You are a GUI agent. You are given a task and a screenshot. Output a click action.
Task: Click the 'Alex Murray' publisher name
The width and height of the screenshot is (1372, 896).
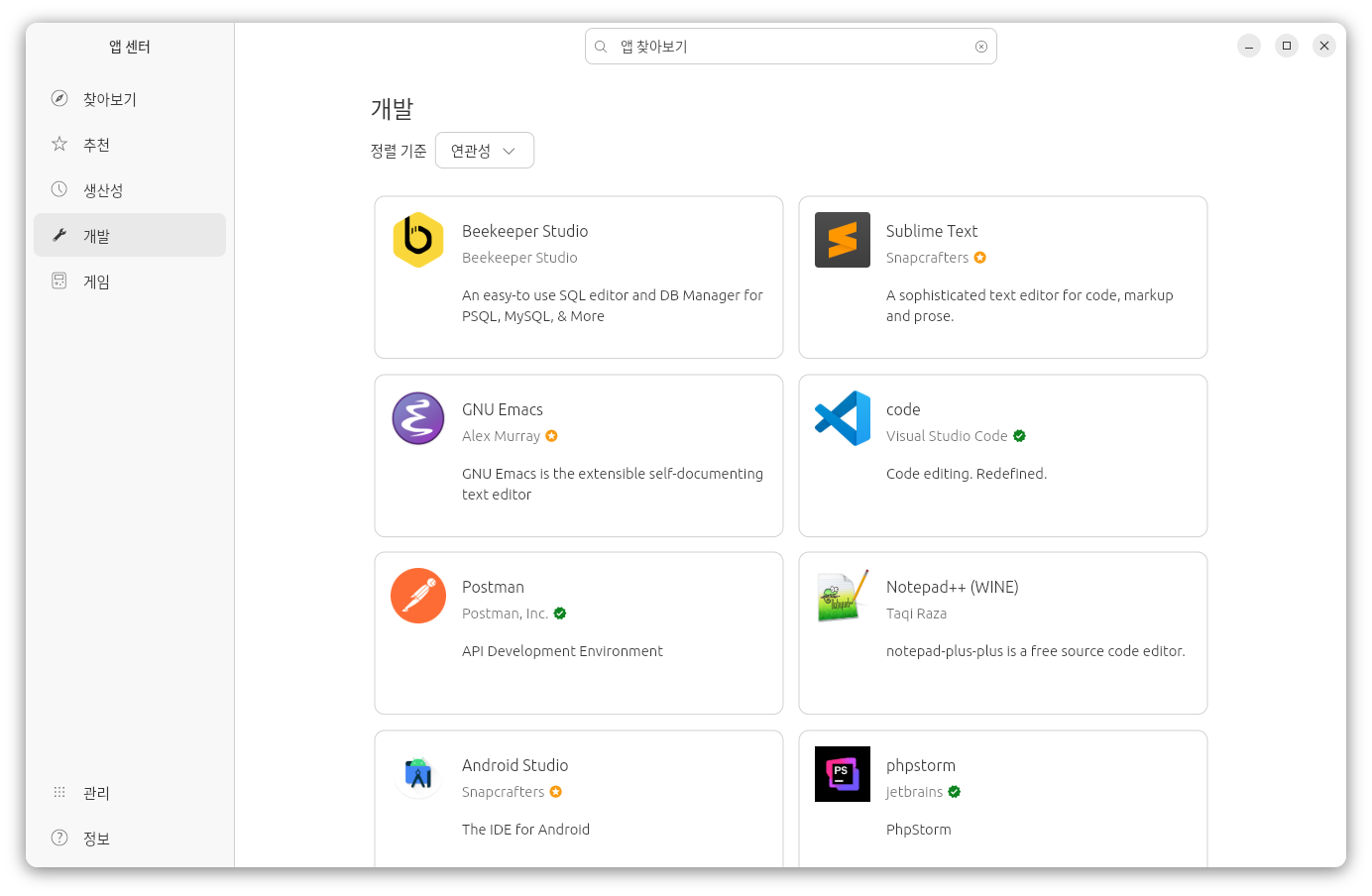coord(502,436)
